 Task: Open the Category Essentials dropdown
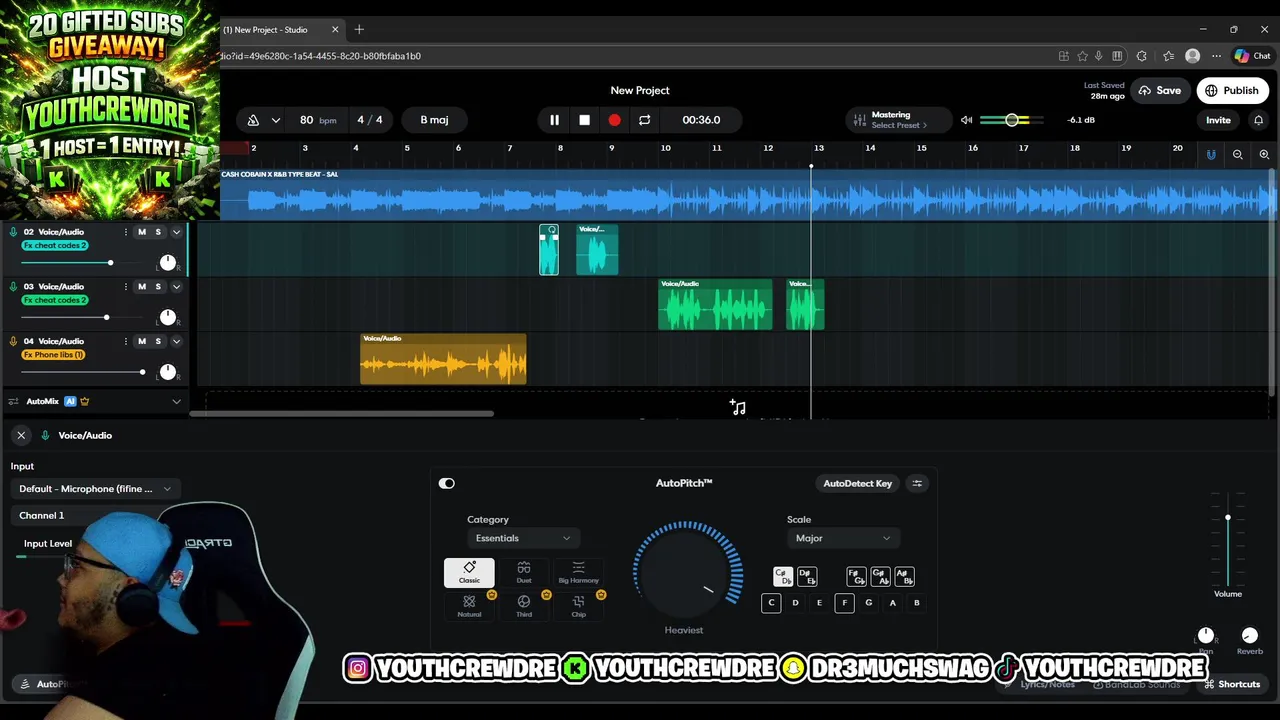point(523,539)
